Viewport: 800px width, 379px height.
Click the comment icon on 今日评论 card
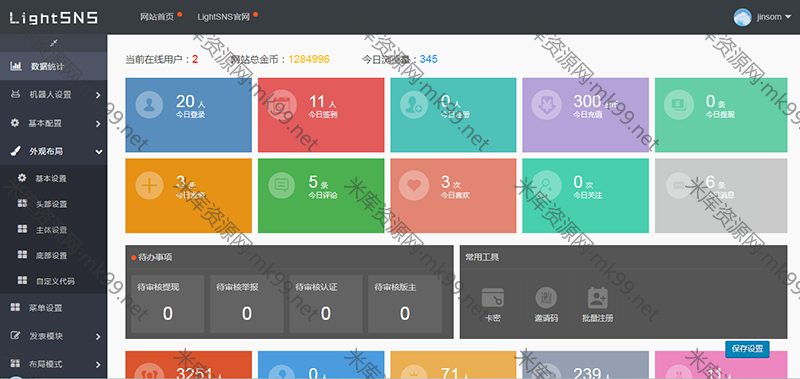pos(281,185)
